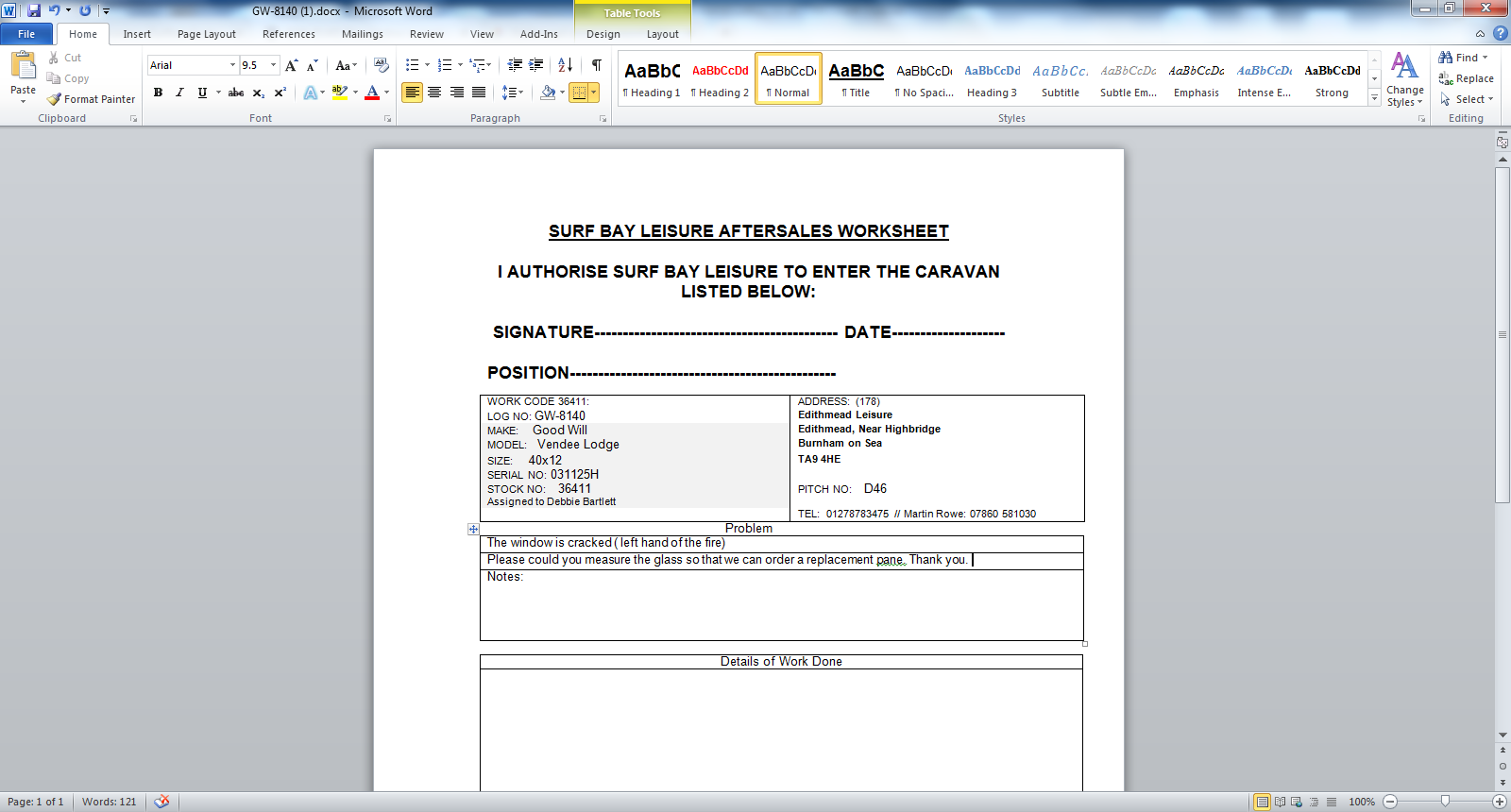Switch to the Mailings tab
Screen dimensions: 1511x812
[x=363, y=34]
